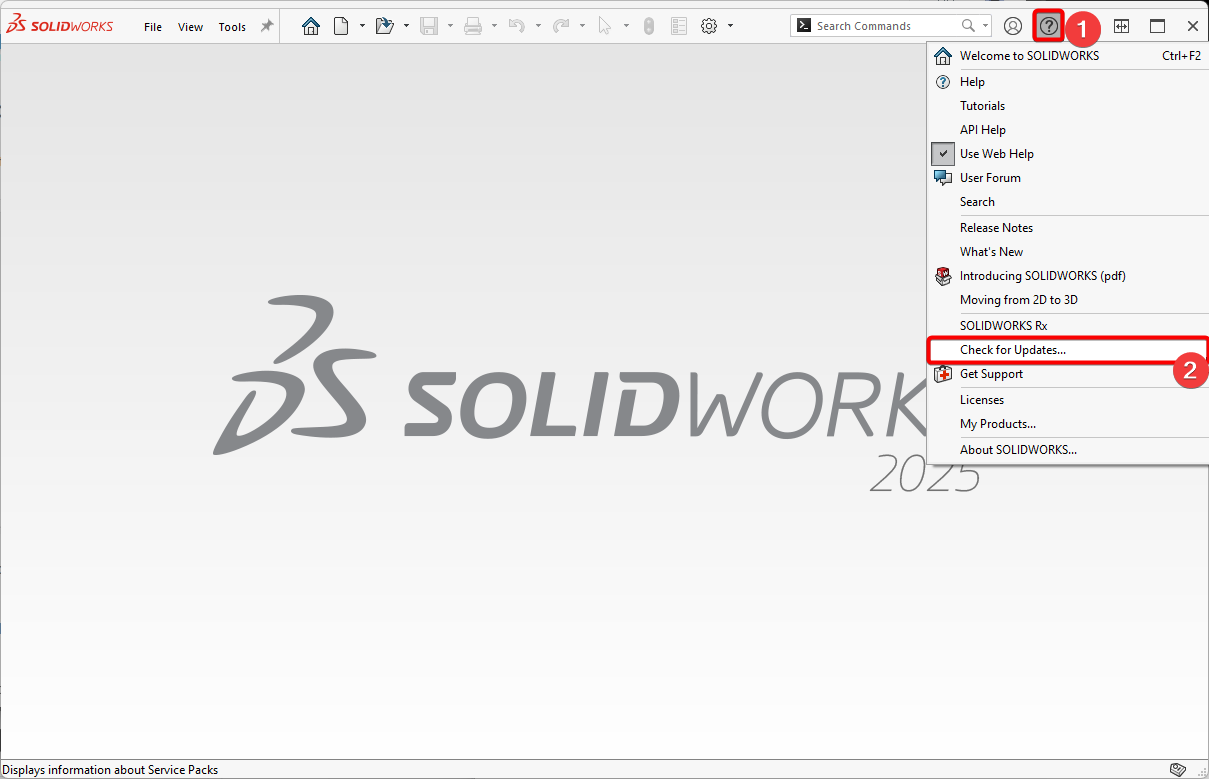
Task: Toggle the Use Web Help checkbox
Action: [x=942, y=153]
